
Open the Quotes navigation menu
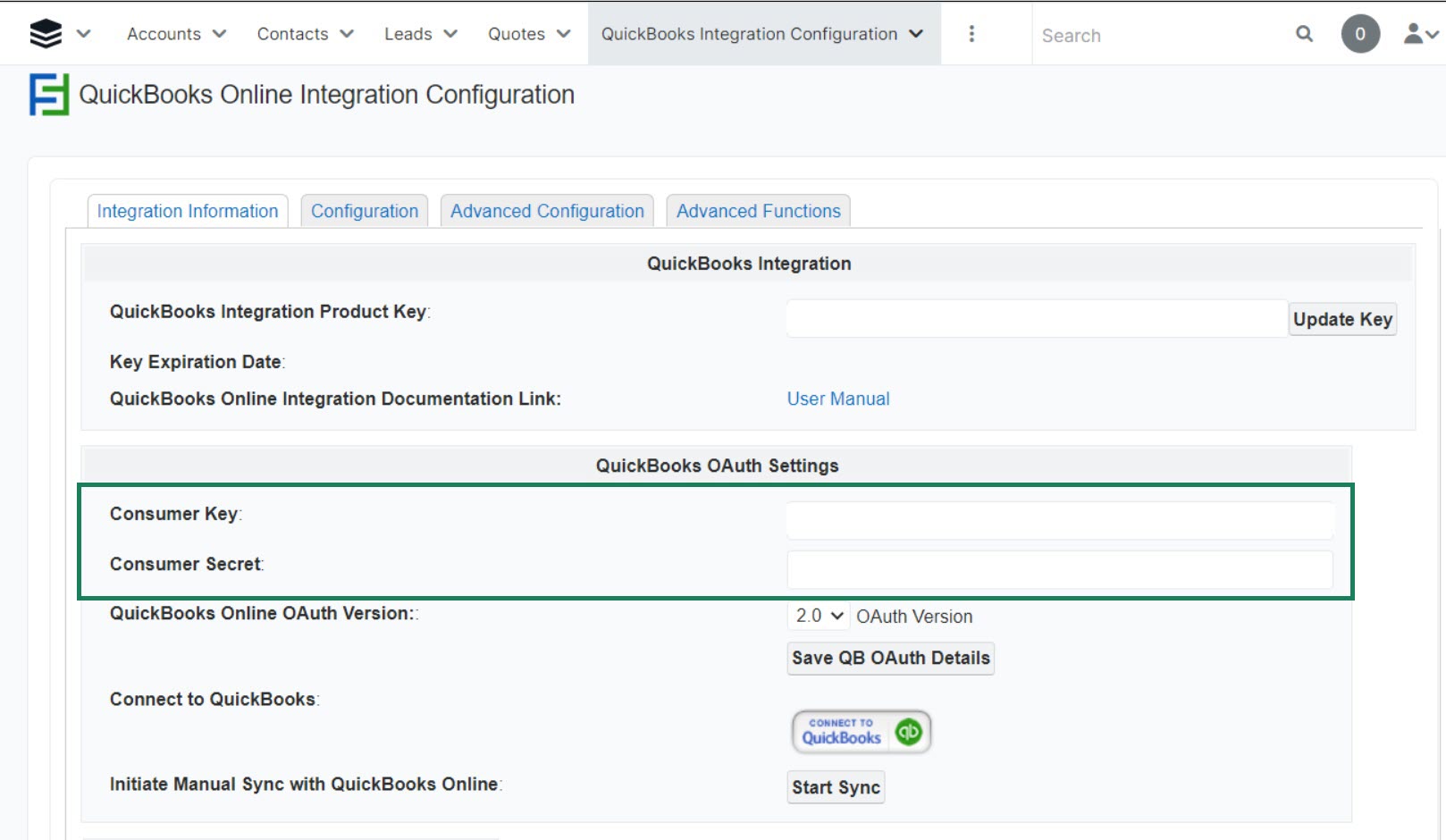[x=528, y=34]
